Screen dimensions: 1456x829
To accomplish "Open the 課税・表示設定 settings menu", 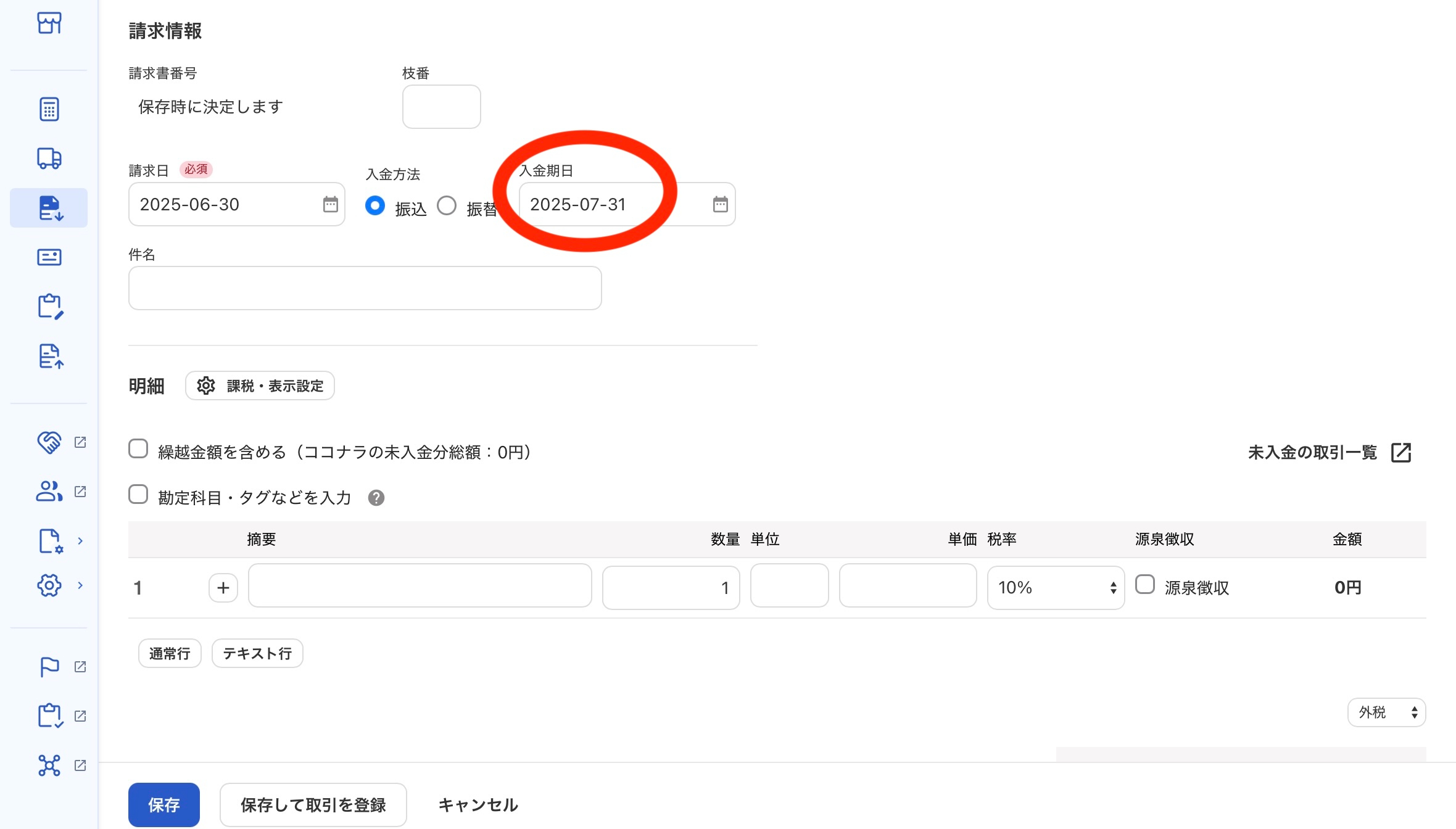I will 259,386.
